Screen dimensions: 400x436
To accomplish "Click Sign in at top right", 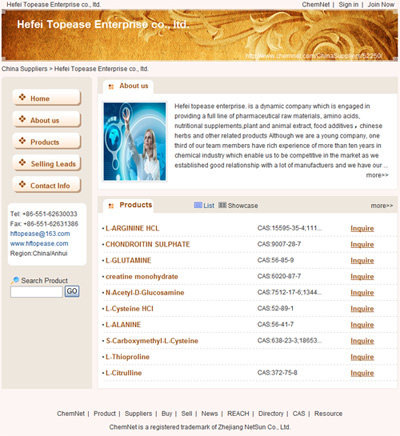I will pos(348,5).
